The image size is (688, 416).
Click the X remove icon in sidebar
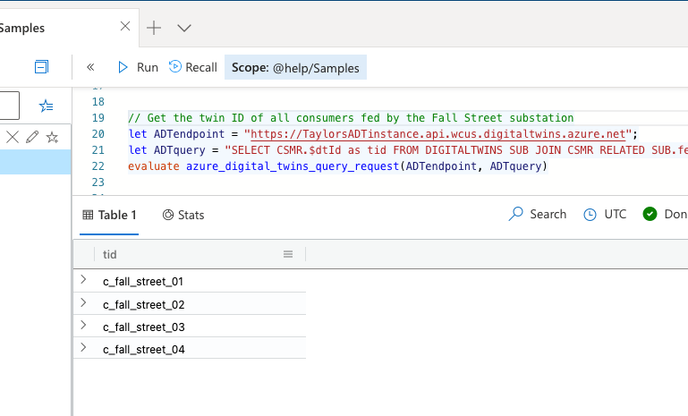coord(13,136)
